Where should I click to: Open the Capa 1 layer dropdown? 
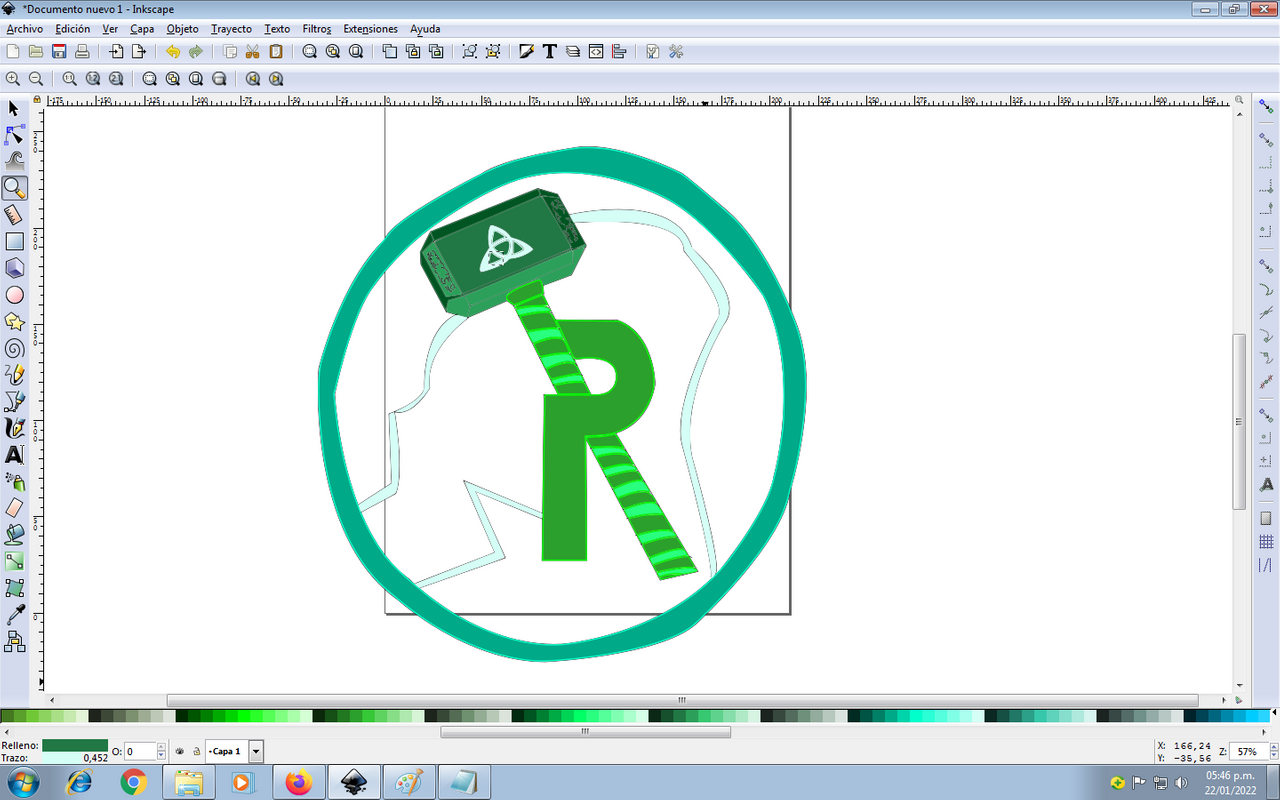256,751
